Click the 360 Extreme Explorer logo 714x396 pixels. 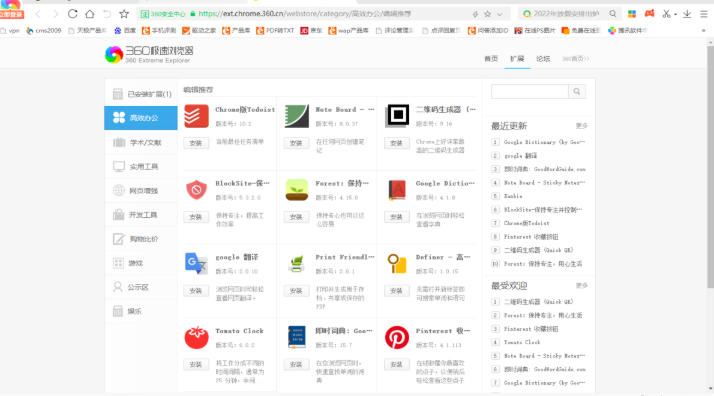(x=149, y=55)
